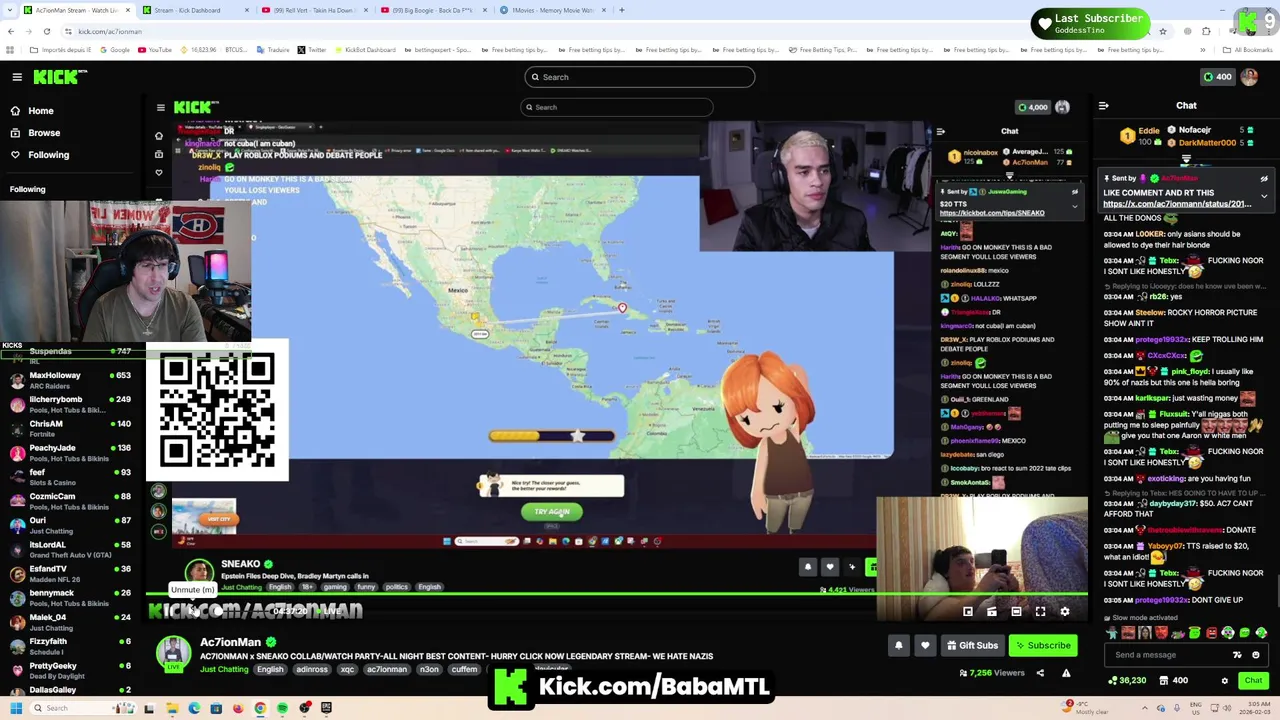The height and width of the screenshot is (720, 1280).
Task: Open Ac7ionMan channel avatar
Action: [x=173, y=652]
